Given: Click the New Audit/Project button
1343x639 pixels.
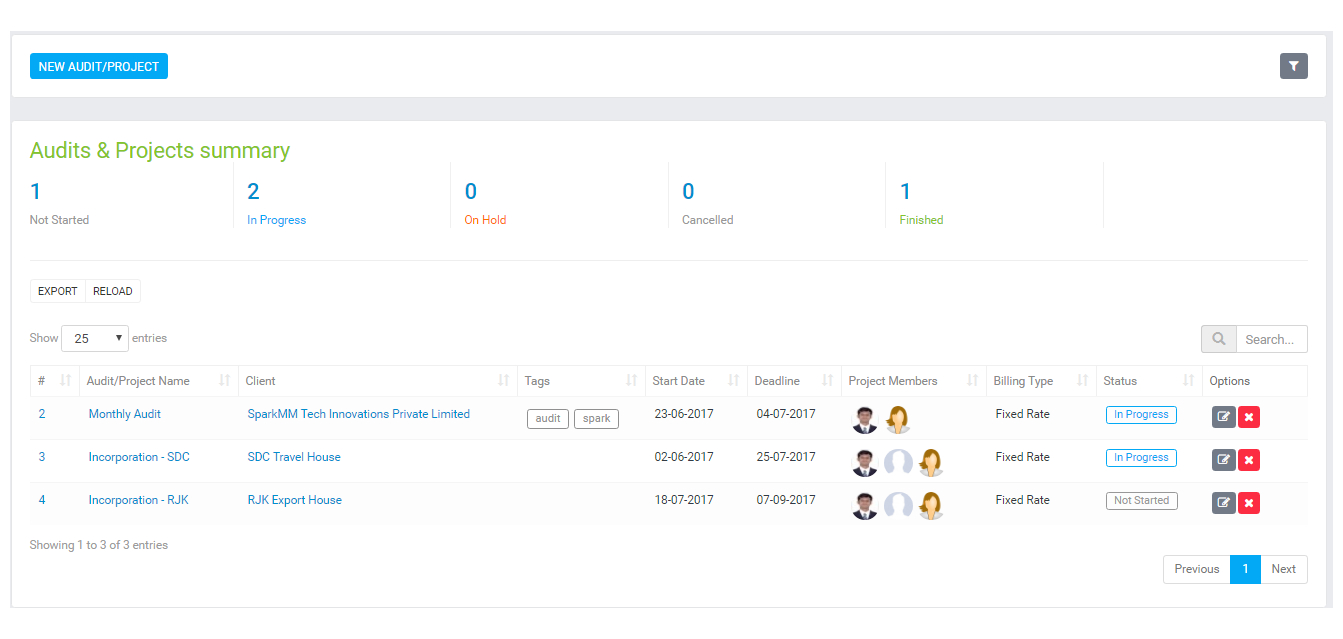Looking at the screenshot, I should point(99,66).
